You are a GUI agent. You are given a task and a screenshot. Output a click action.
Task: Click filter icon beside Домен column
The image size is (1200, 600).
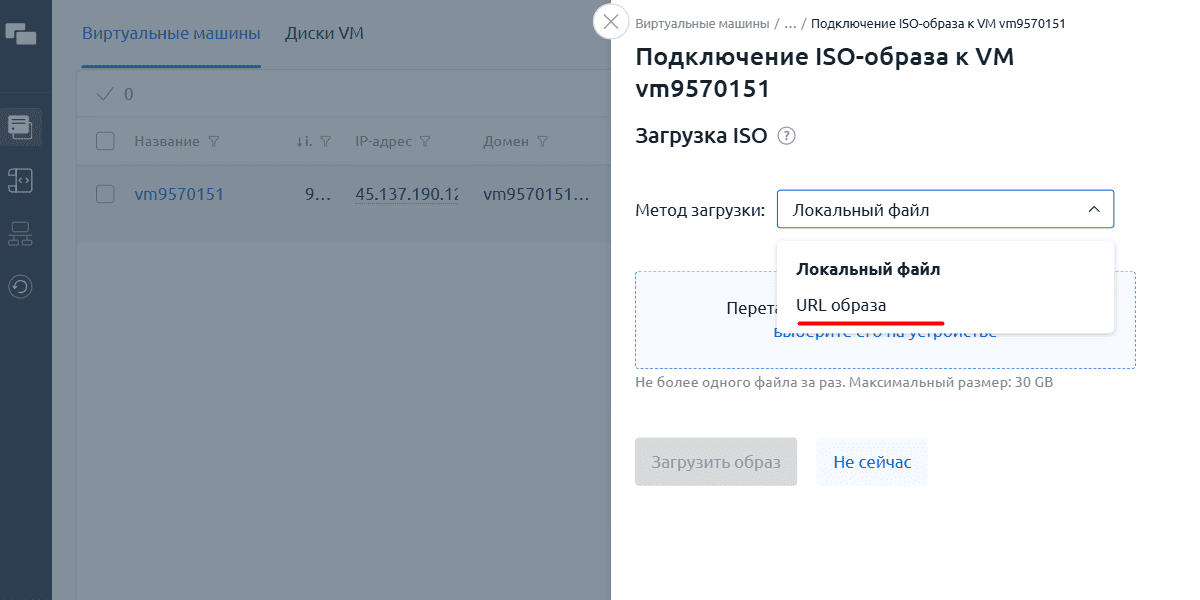542,142
